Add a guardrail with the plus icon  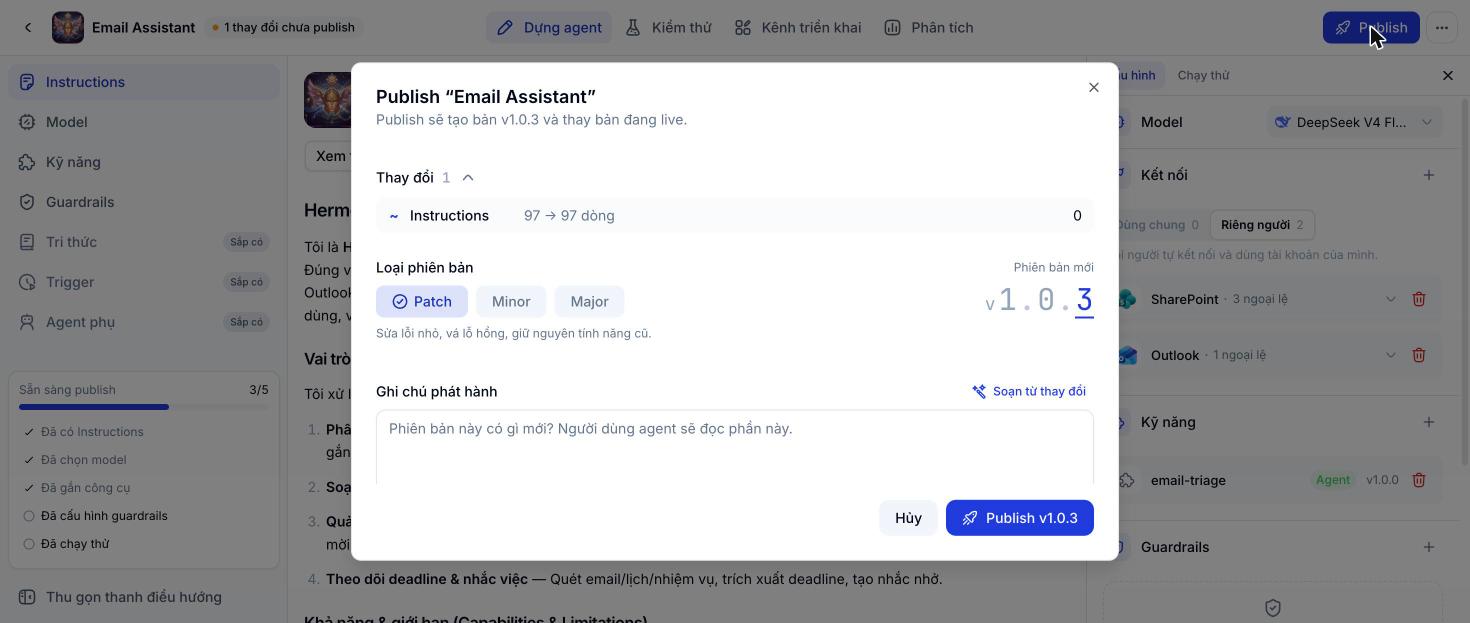click(x=1428, y=547)
